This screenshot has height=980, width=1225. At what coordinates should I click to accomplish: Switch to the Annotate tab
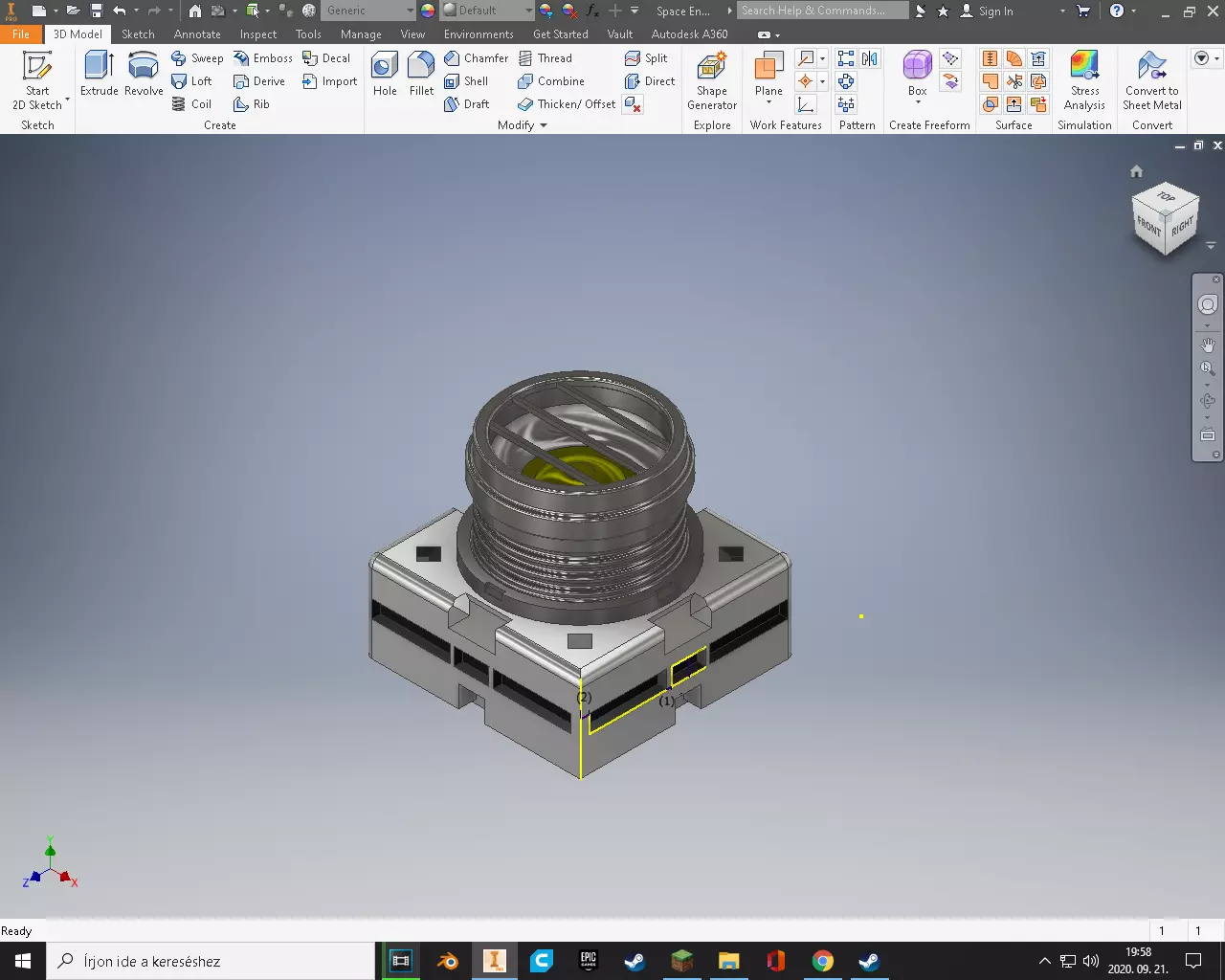[x=197, y=33]
